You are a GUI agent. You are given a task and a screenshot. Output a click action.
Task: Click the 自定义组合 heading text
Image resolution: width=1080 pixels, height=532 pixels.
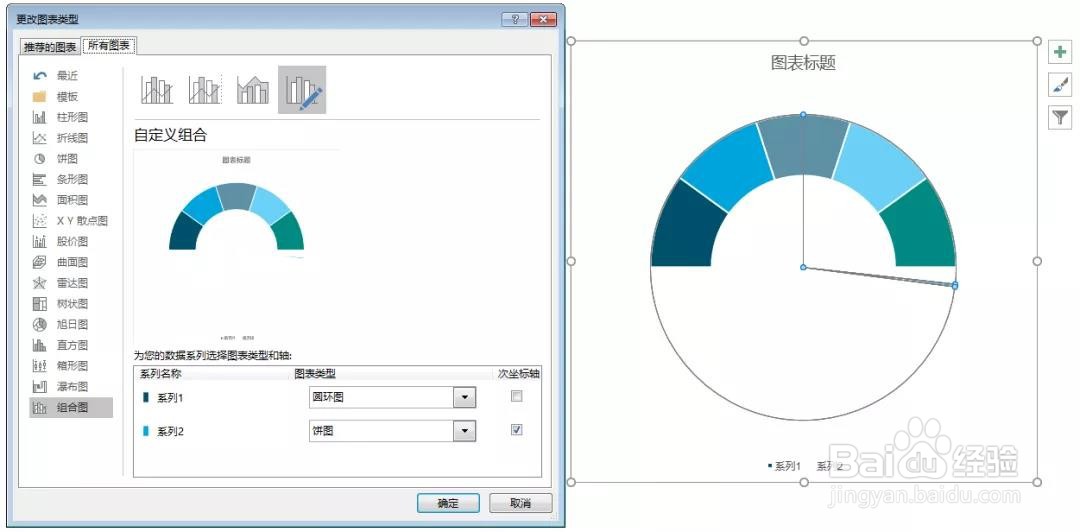170,135
